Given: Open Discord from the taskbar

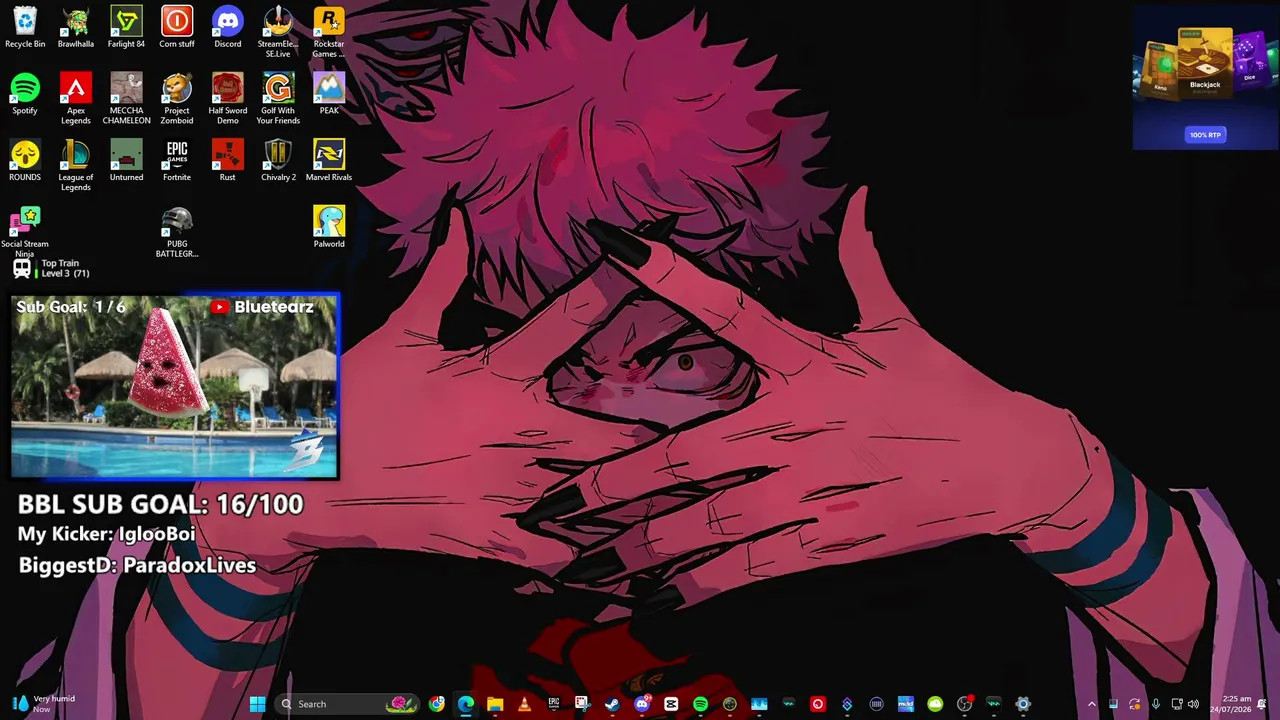Looking at the screenshot, I should tap(642, 704).
